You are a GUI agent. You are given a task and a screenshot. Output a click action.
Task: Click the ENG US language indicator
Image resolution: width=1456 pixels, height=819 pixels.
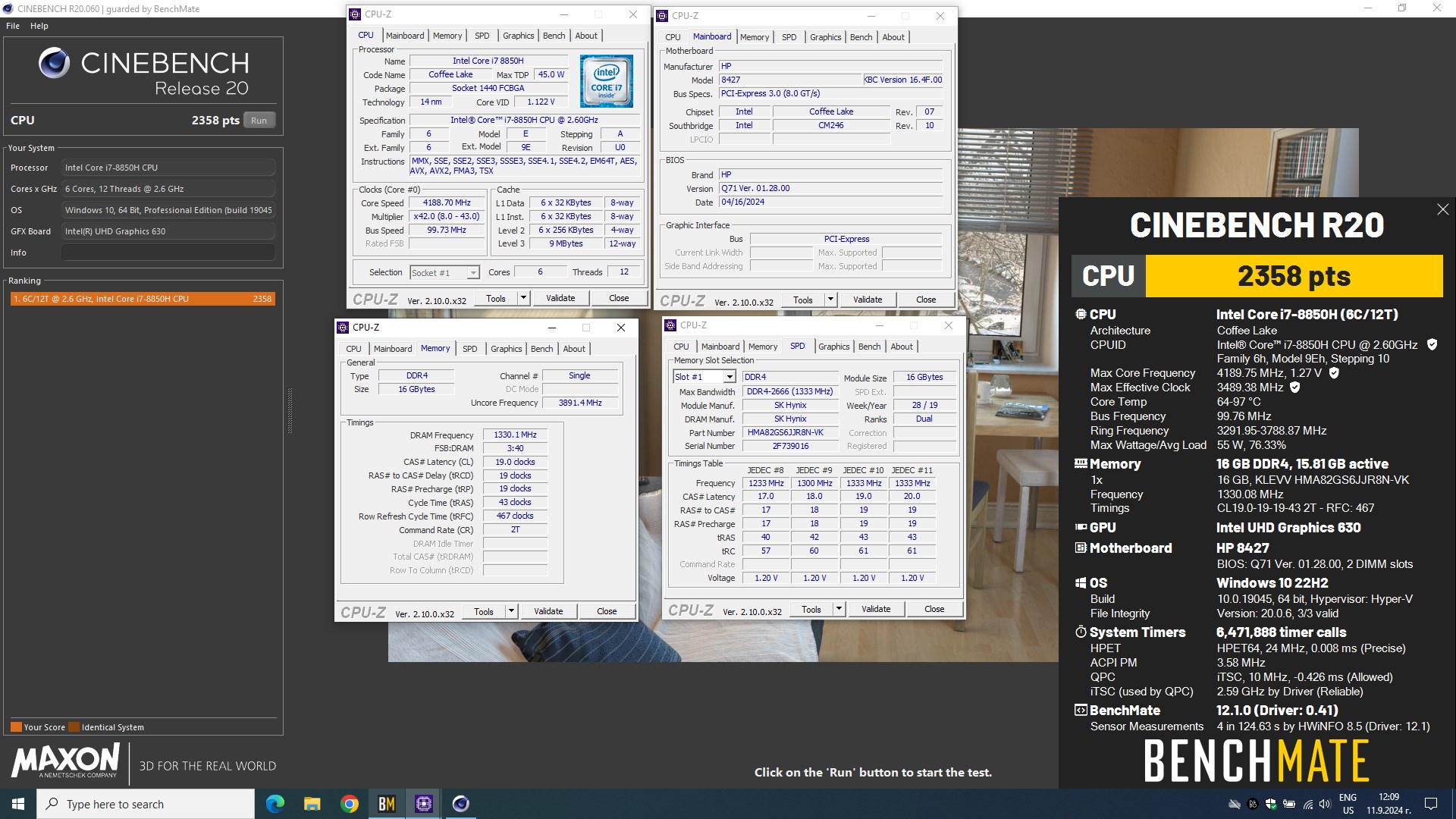(x=1348, y=804)
